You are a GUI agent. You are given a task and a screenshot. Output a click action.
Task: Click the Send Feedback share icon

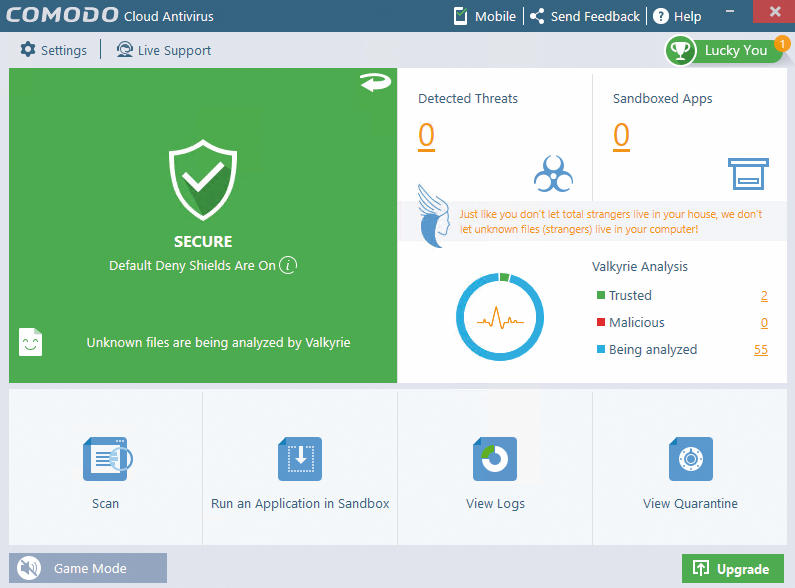[x=537, y=16]
